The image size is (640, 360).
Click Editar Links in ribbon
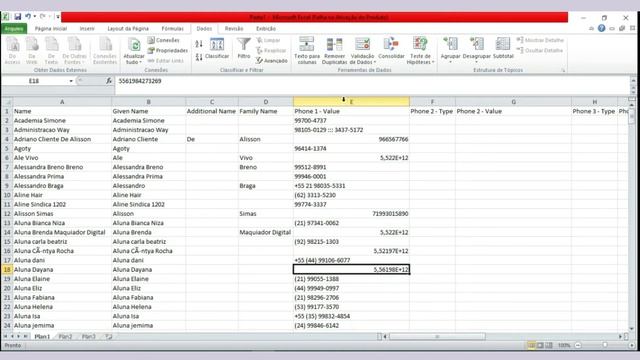(x=166, y=60)
